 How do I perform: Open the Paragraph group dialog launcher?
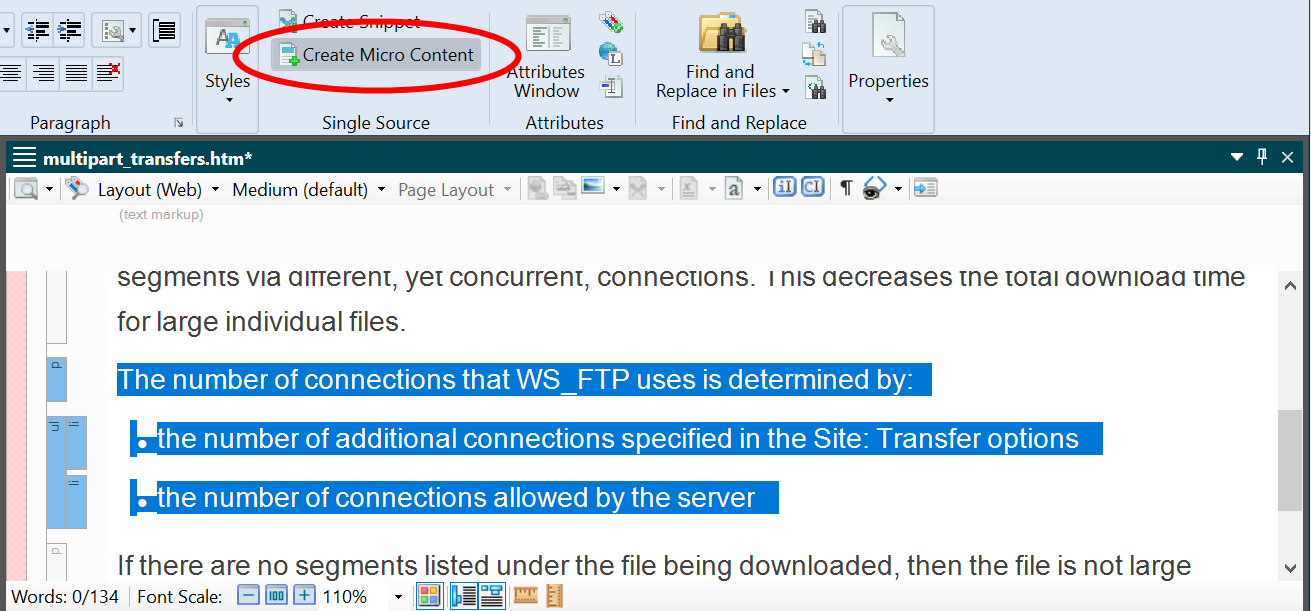(x=178, y=122)
